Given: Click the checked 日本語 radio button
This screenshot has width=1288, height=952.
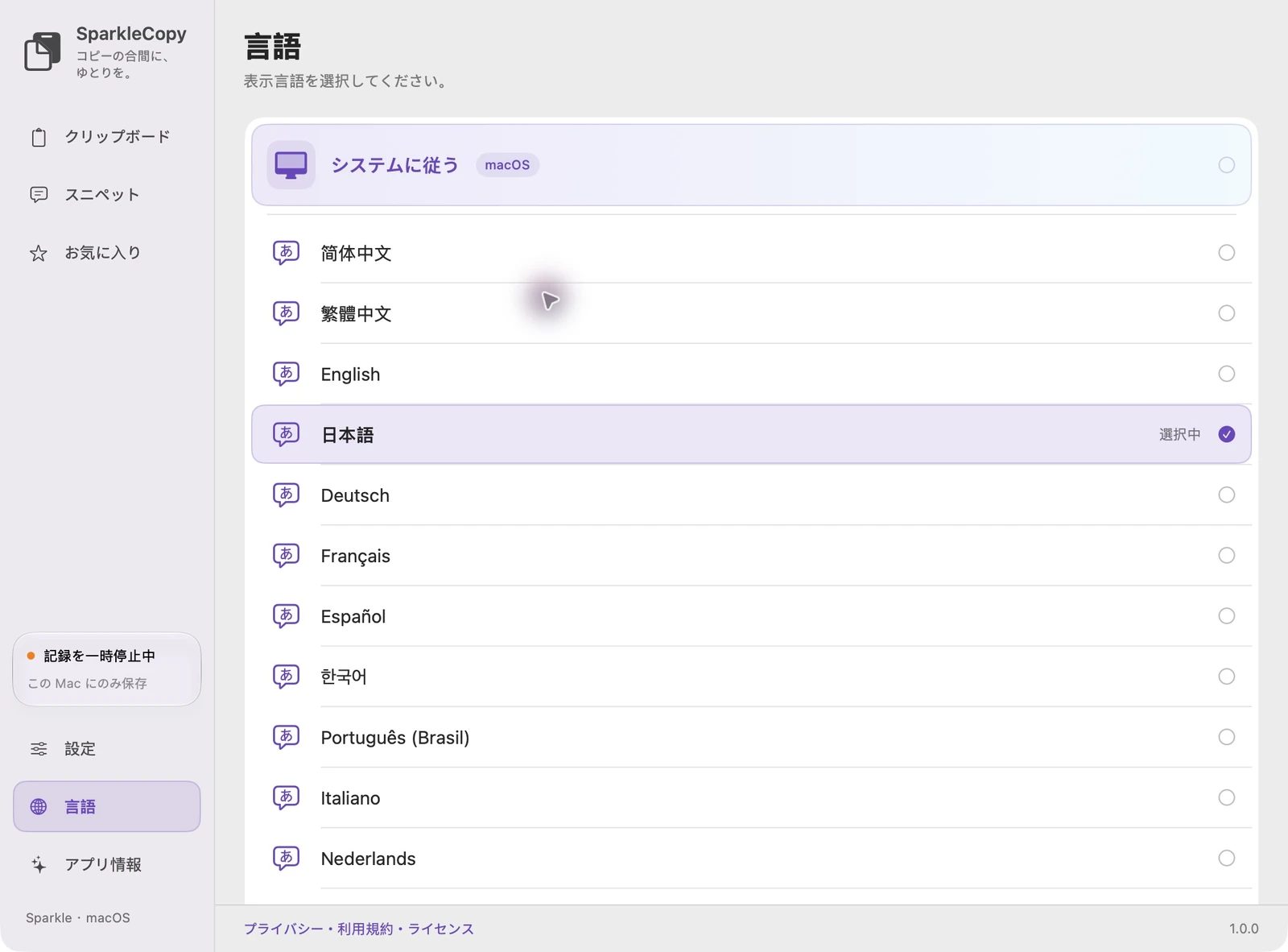Looking at the screenshot, I should pyautogui.click(x=1226, y=434).
